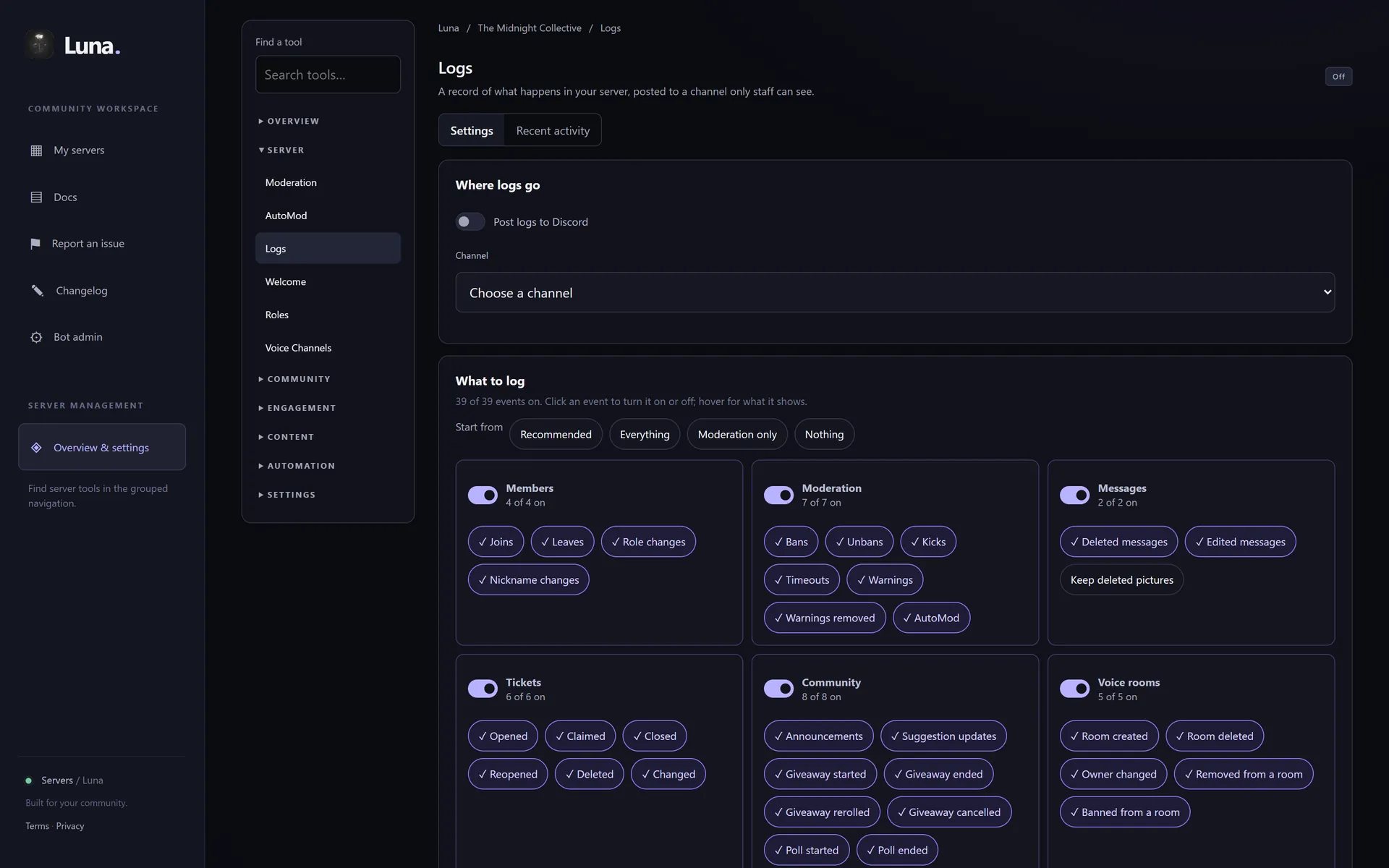1389x868 pixels.
Task: Open Voice Channels tool page
Action: click(x=328, y=348)
